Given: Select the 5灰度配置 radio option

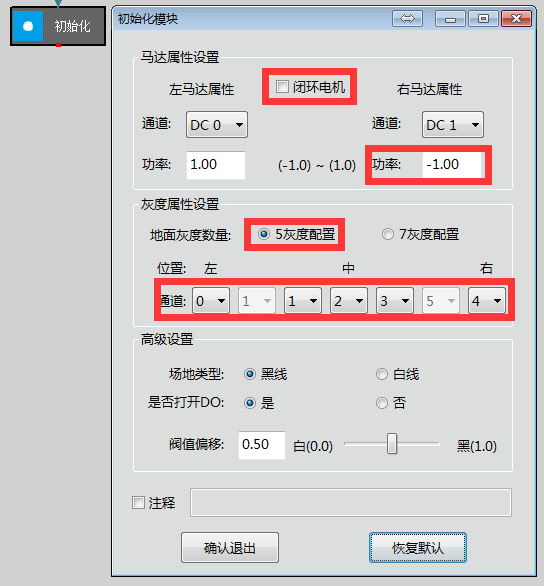Looking at the screenshot, I should [264, 234].
